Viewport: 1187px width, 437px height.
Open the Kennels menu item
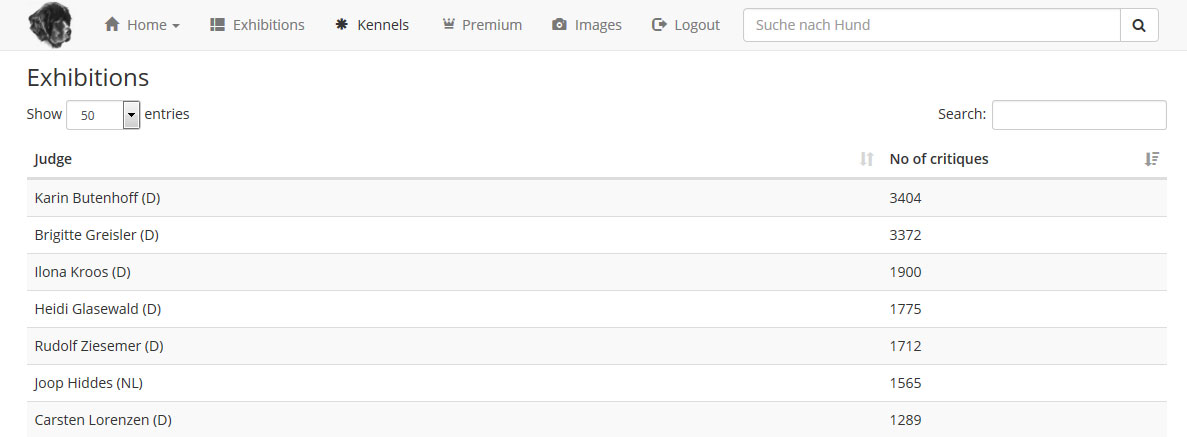click(x=372, y=25)
